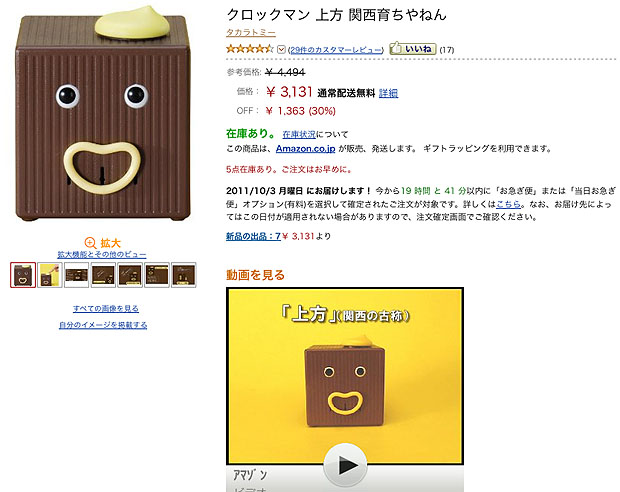Open the 29 customer reviews link
This screenshot has height=492, width=620.
tap(336, 50)
